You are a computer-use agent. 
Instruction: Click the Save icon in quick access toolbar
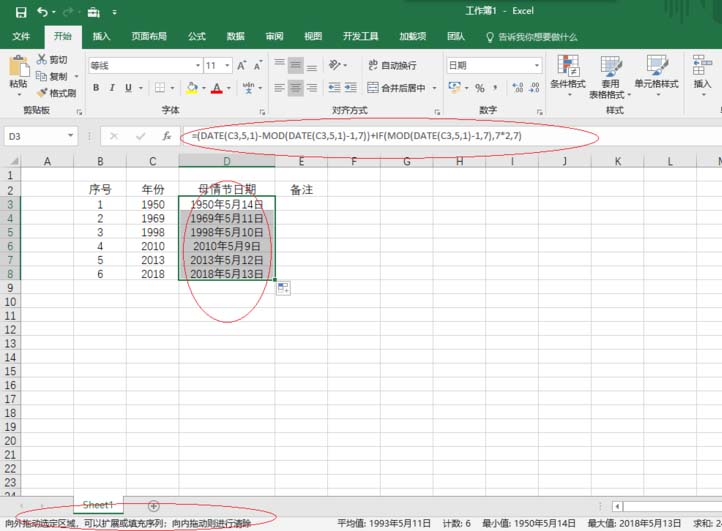click(x=21, y=12)
